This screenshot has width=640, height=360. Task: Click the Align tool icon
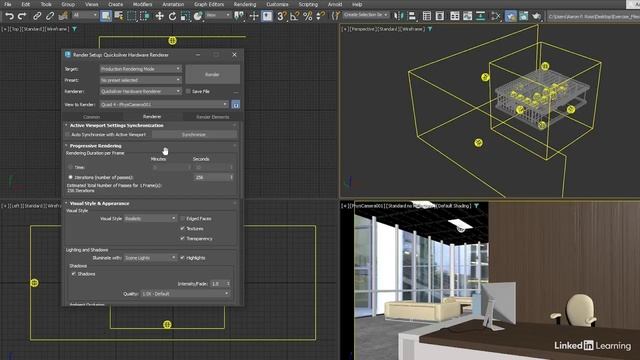pyautogui.click(x=412, y=16)
